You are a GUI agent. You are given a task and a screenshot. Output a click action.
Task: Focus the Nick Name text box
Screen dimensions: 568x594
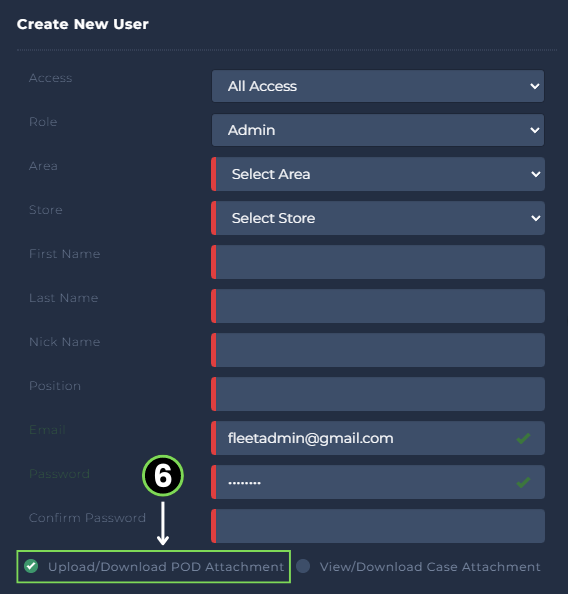[378, 350]
